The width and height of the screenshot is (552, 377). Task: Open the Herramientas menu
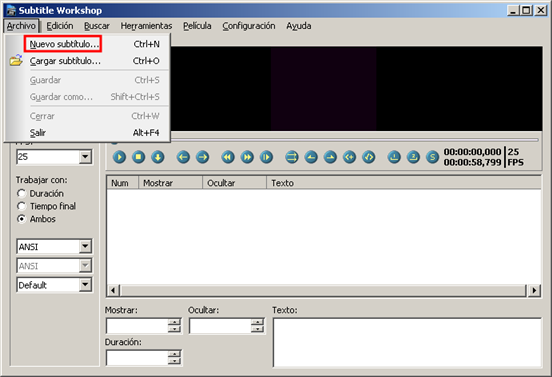[x=146, y=26]
